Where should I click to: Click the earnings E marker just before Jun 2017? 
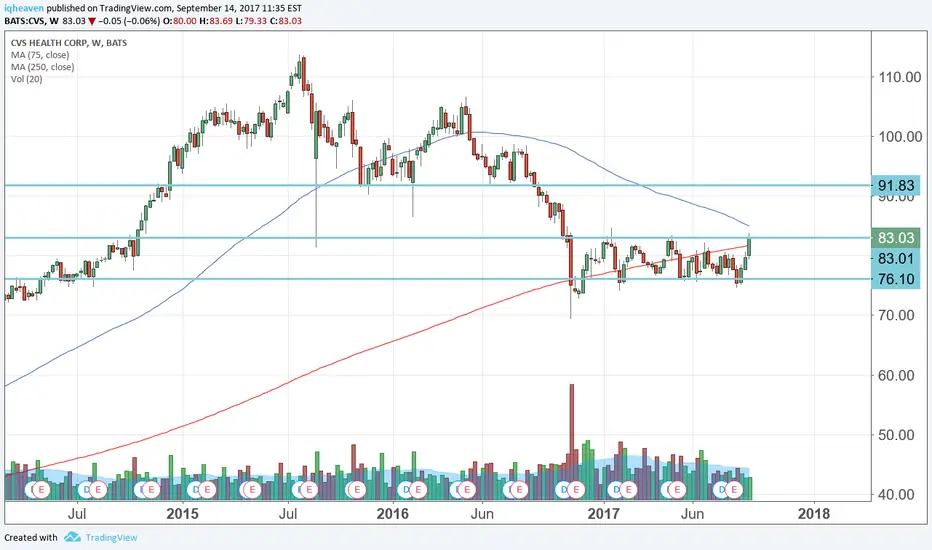click(x=676, y=490)
